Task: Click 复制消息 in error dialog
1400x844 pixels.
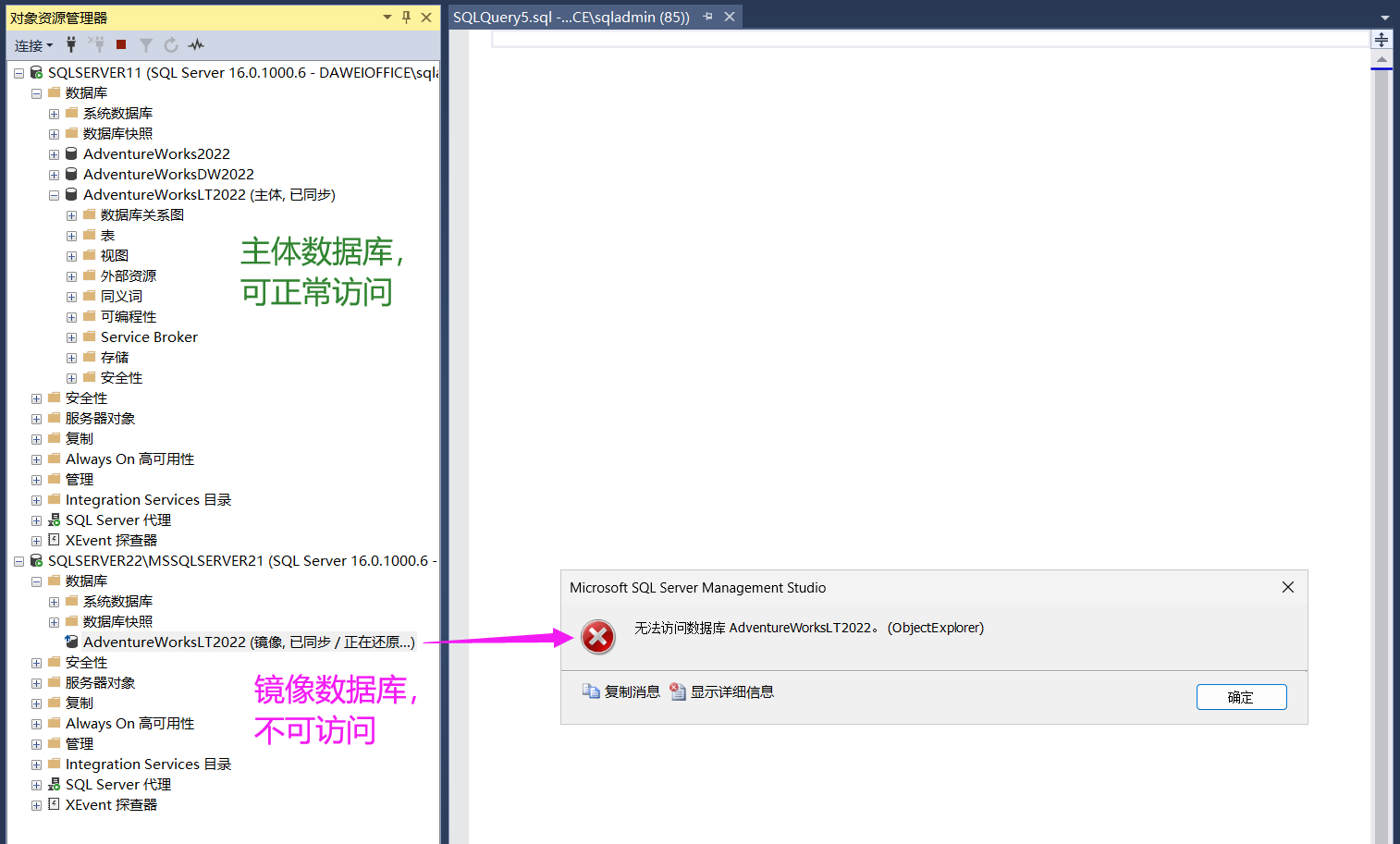Action: (x=621, y=691)
